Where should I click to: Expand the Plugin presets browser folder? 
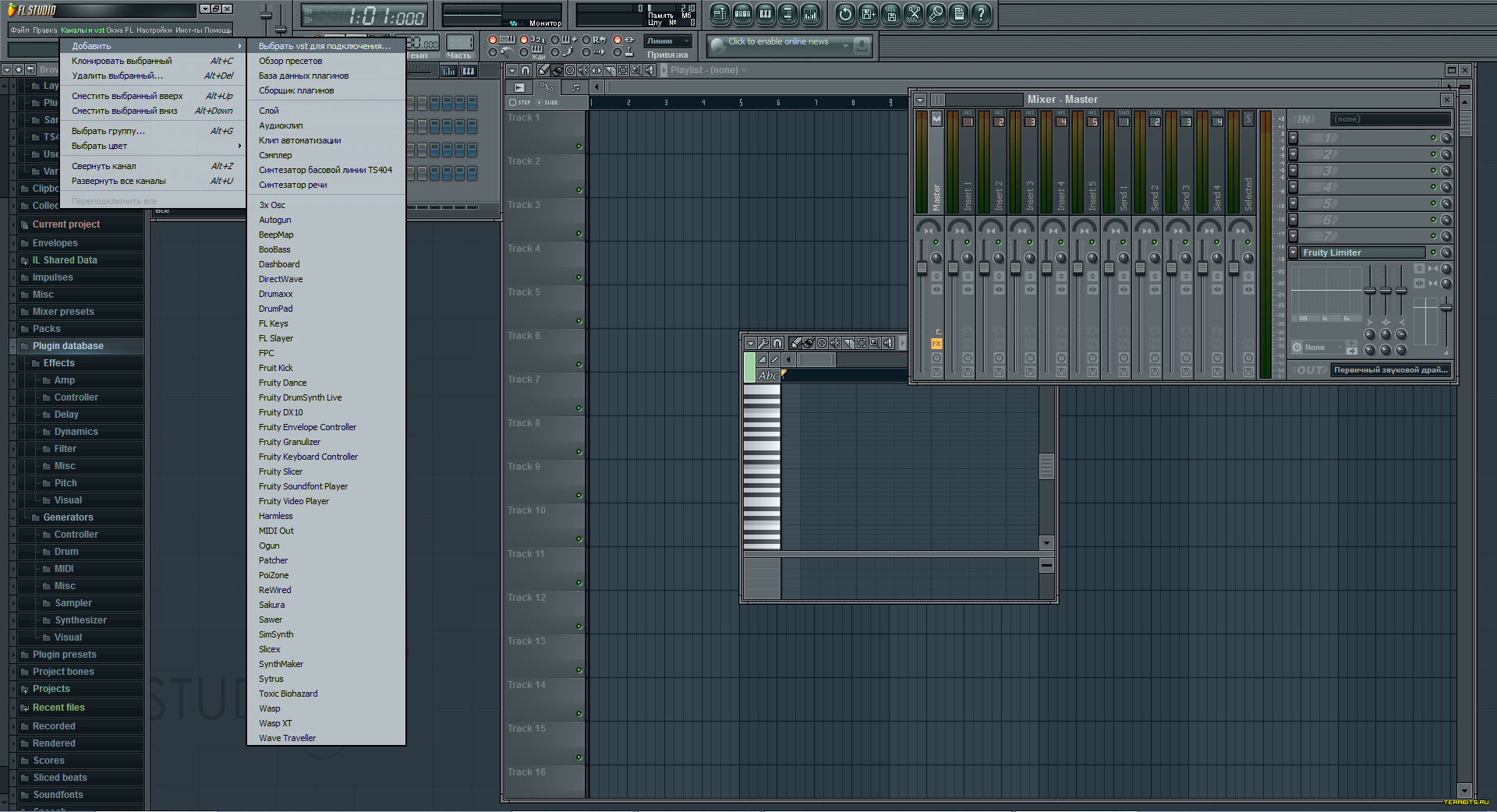coord(64,655)
